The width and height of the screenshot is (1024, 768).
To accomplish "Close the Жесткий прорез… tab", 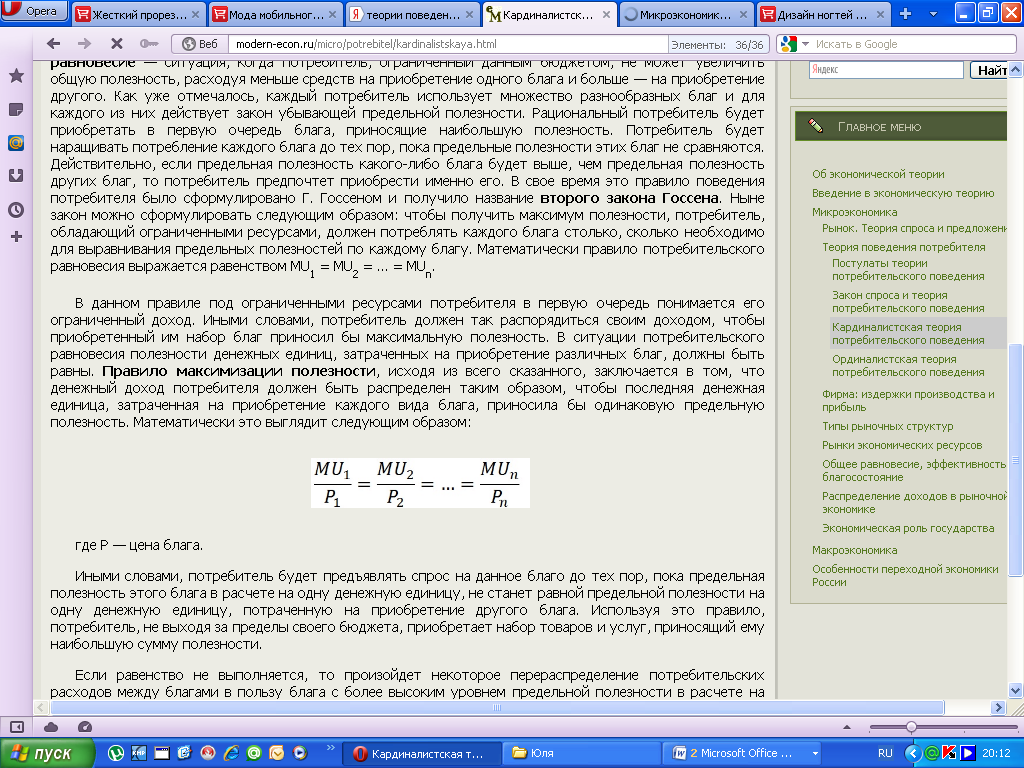I will [x=196, y=14].
